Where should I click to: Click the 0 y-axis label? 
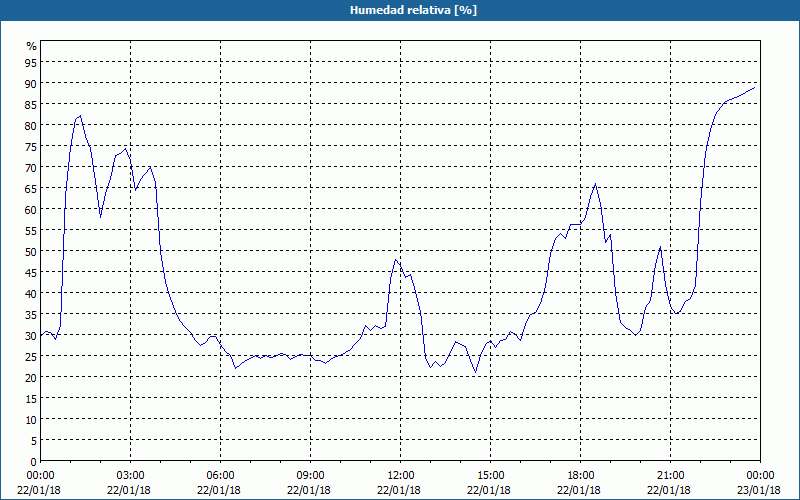click(x=34, y=462)
